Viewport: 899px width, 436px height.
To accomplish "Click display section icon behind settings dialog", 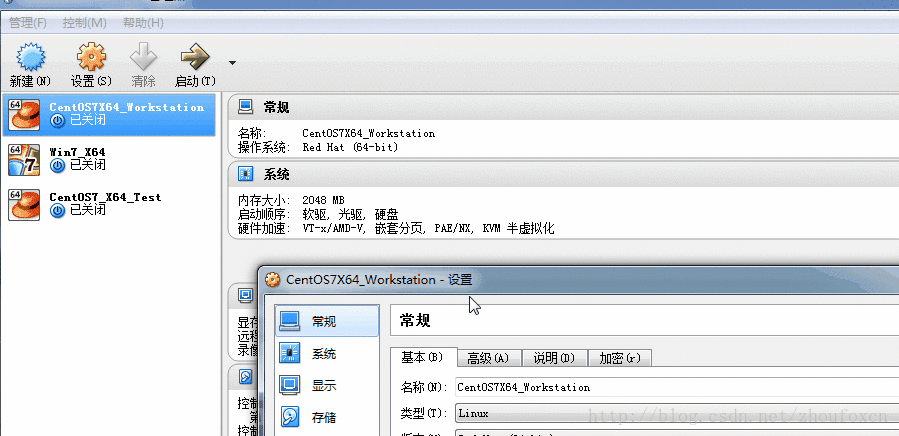I will point(245,295).
